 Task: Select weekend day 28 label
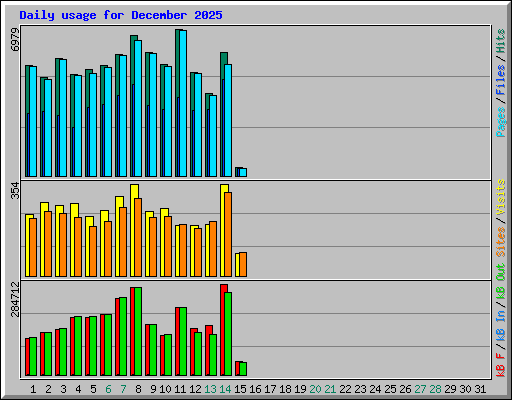435,389
